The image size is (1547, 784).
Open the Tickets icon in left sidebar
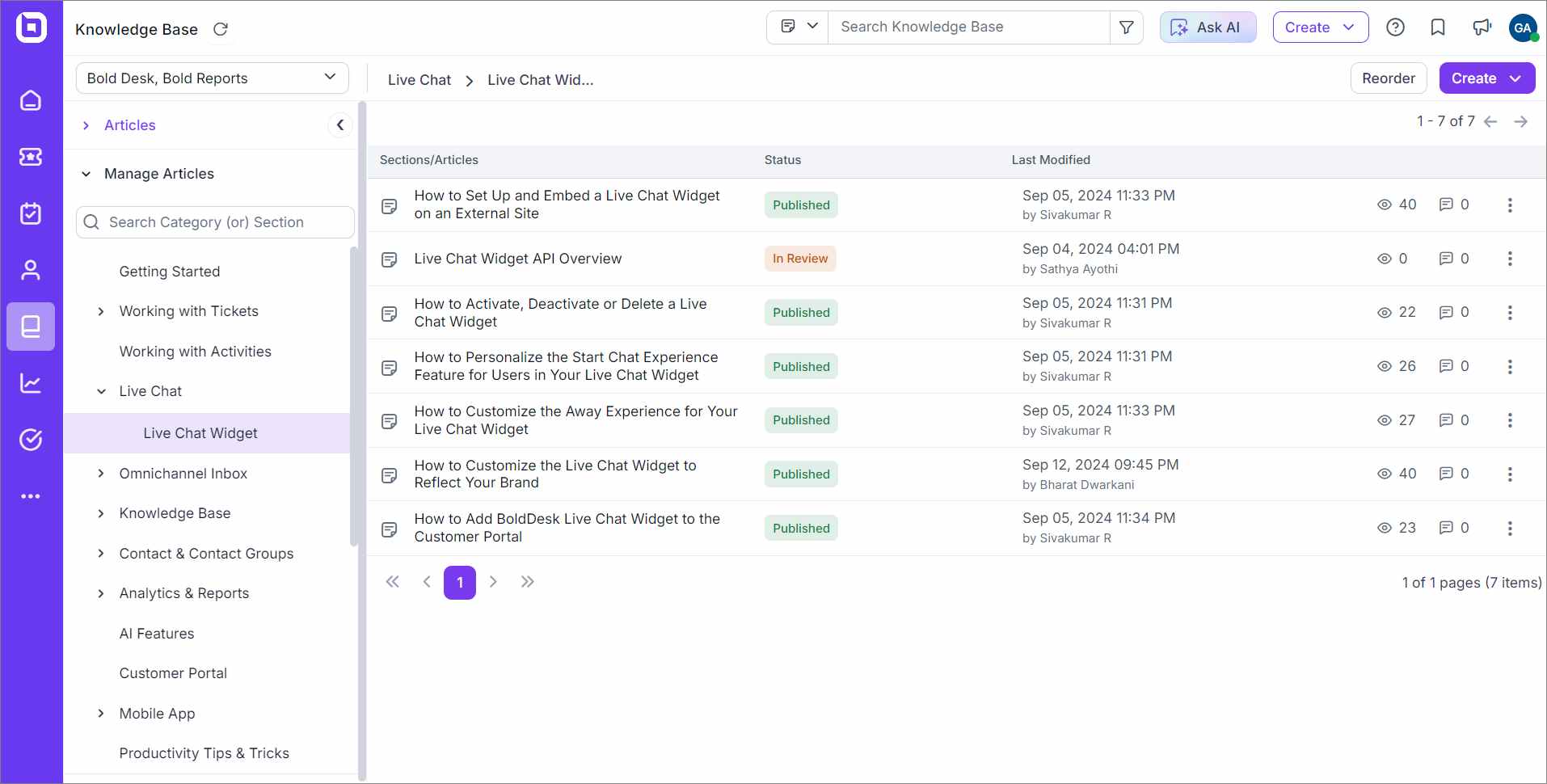click(31, 157)
